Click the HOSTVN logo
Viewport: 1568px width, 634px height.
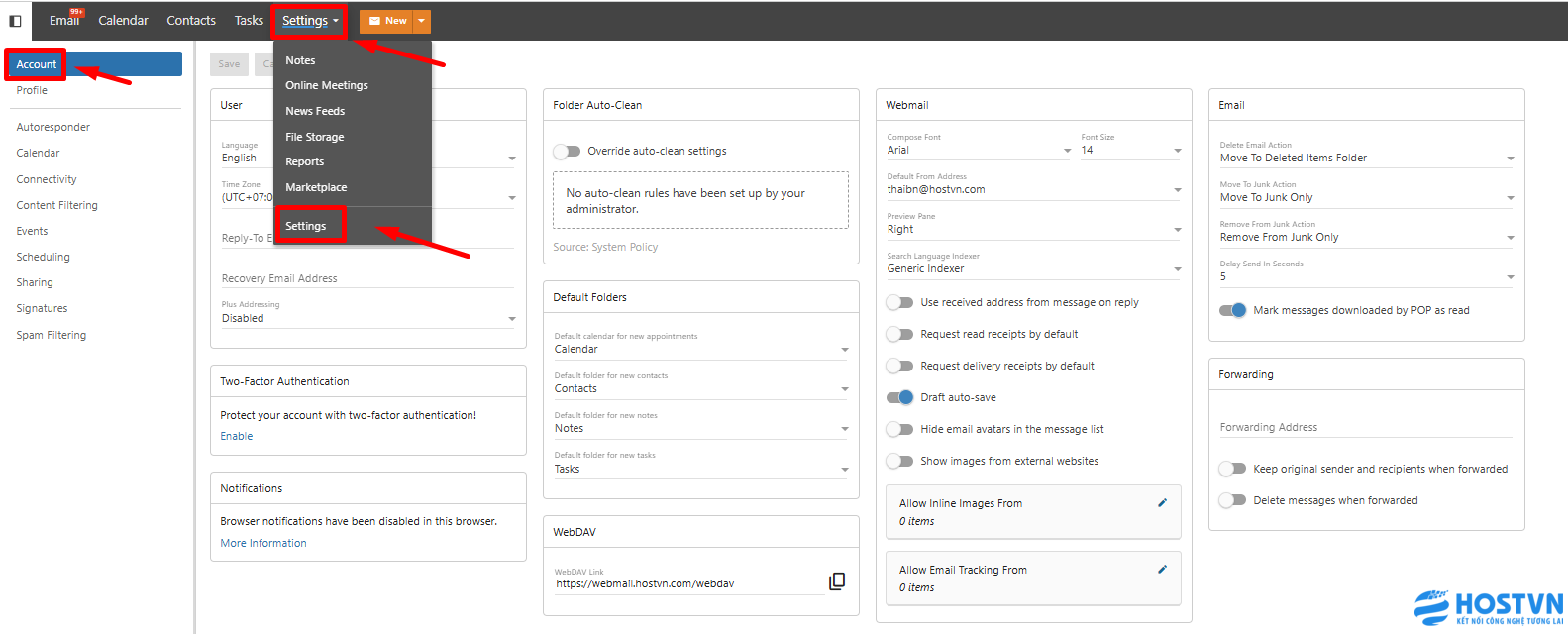pos(1487,607)
